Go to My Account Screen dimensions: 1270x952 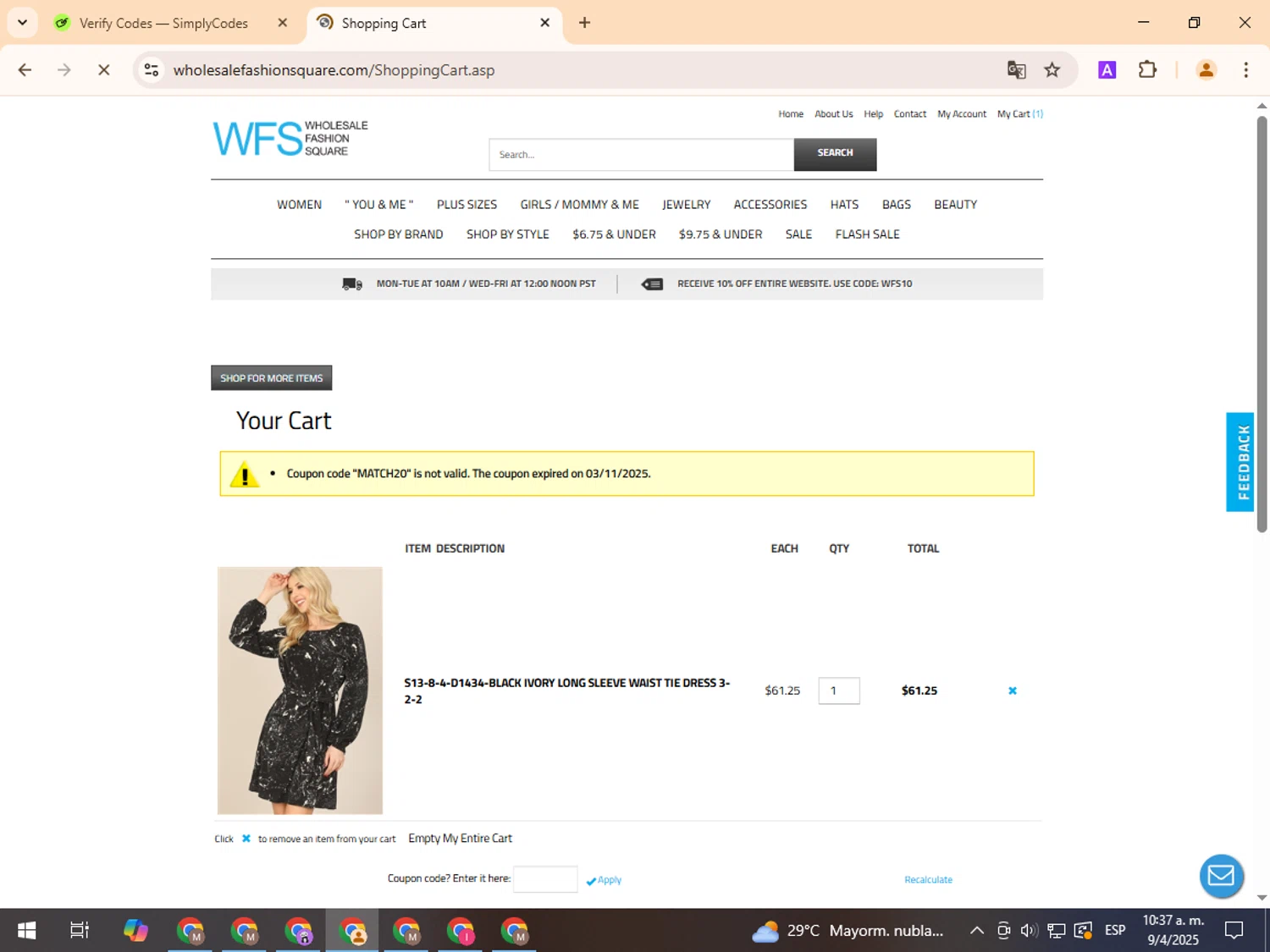click(961, 114)
